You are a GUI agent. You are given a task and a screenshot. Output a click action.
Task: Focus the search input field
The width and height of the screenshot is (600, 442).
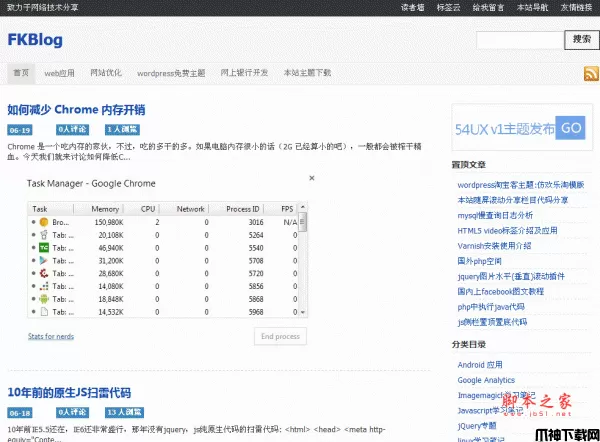click(520, 40)
